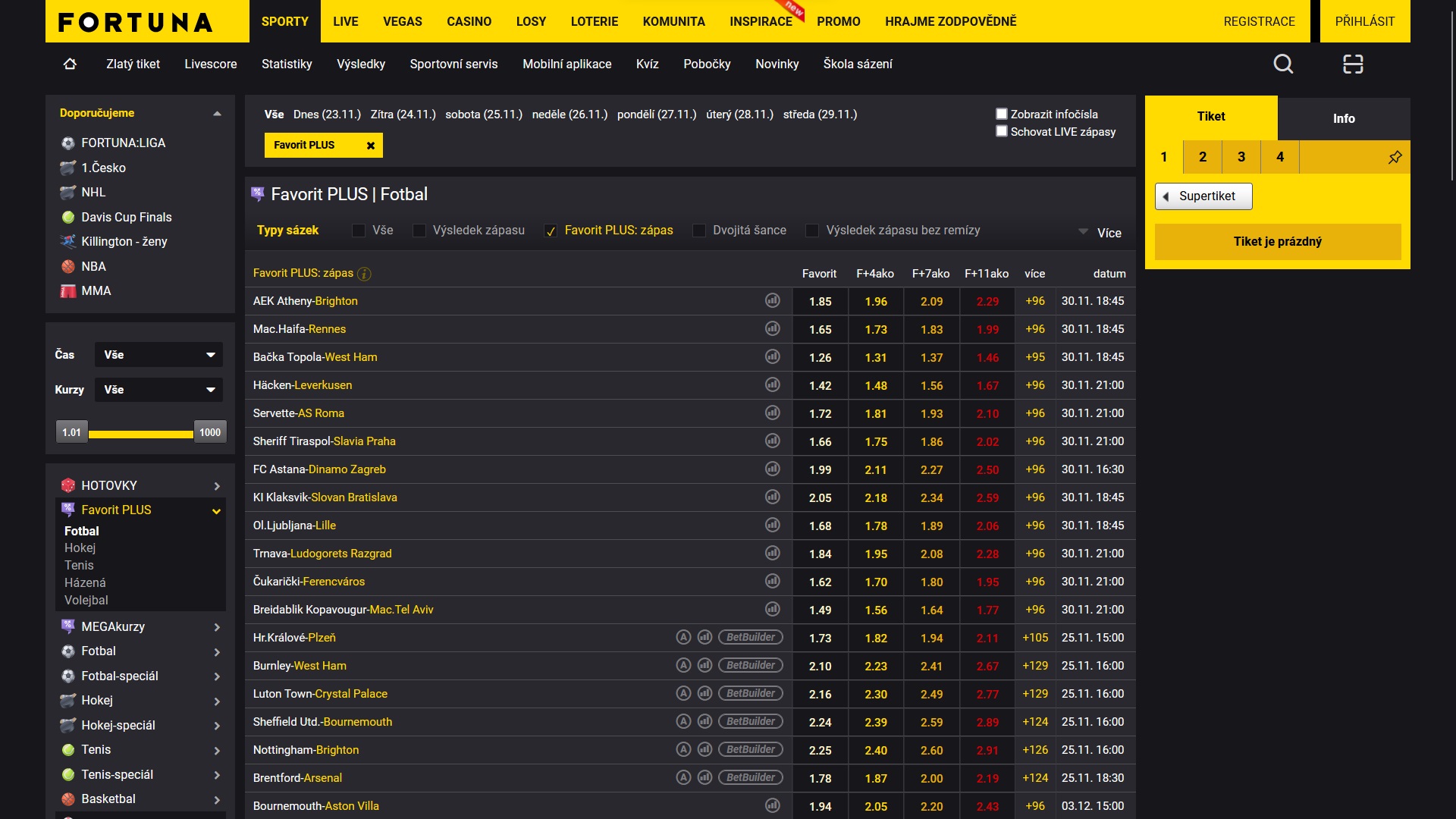Click the A icon for Hr.Králové-Plzeň

(683, 638)
